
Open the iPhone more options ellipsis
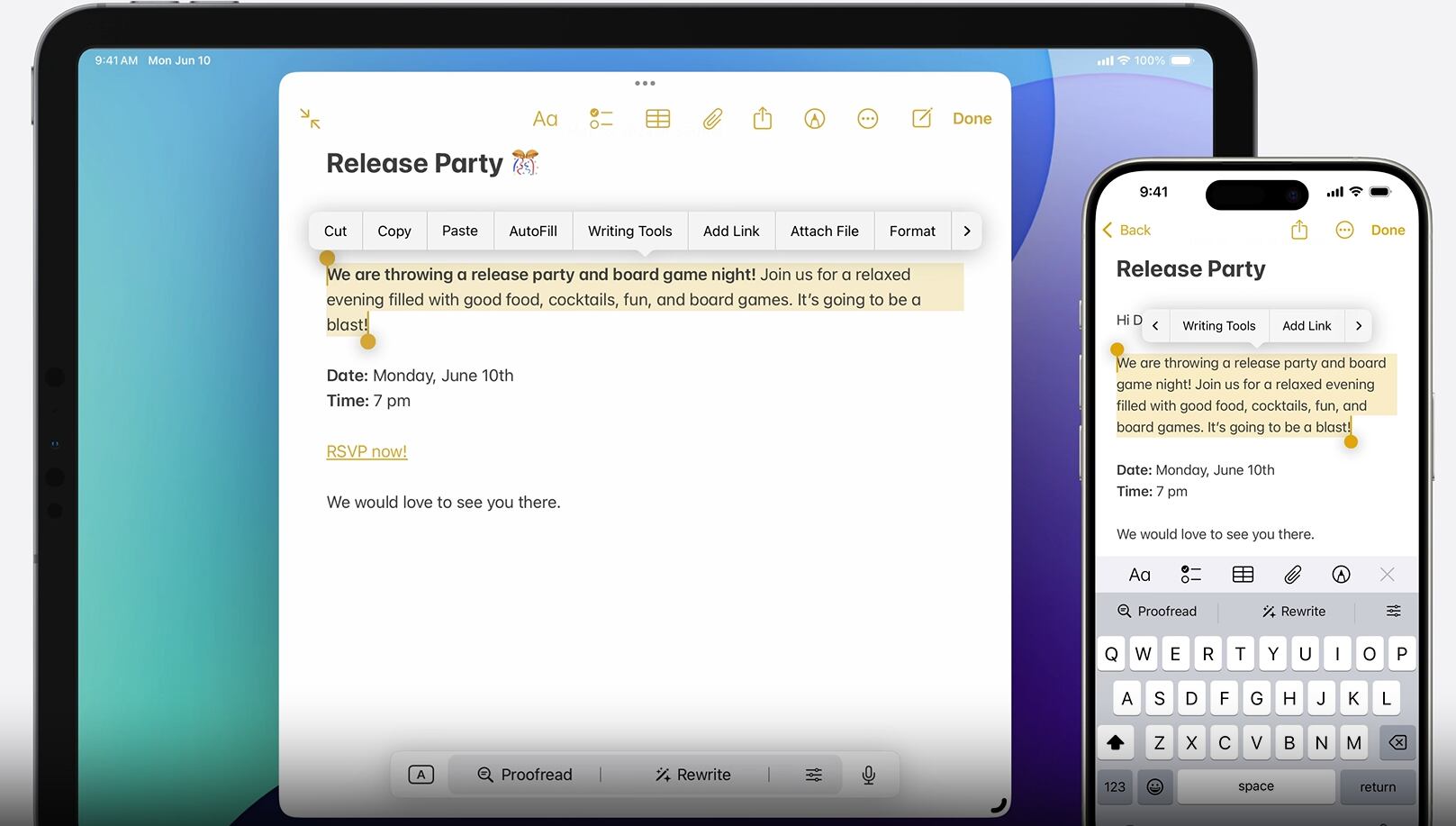click(1344, 231)
